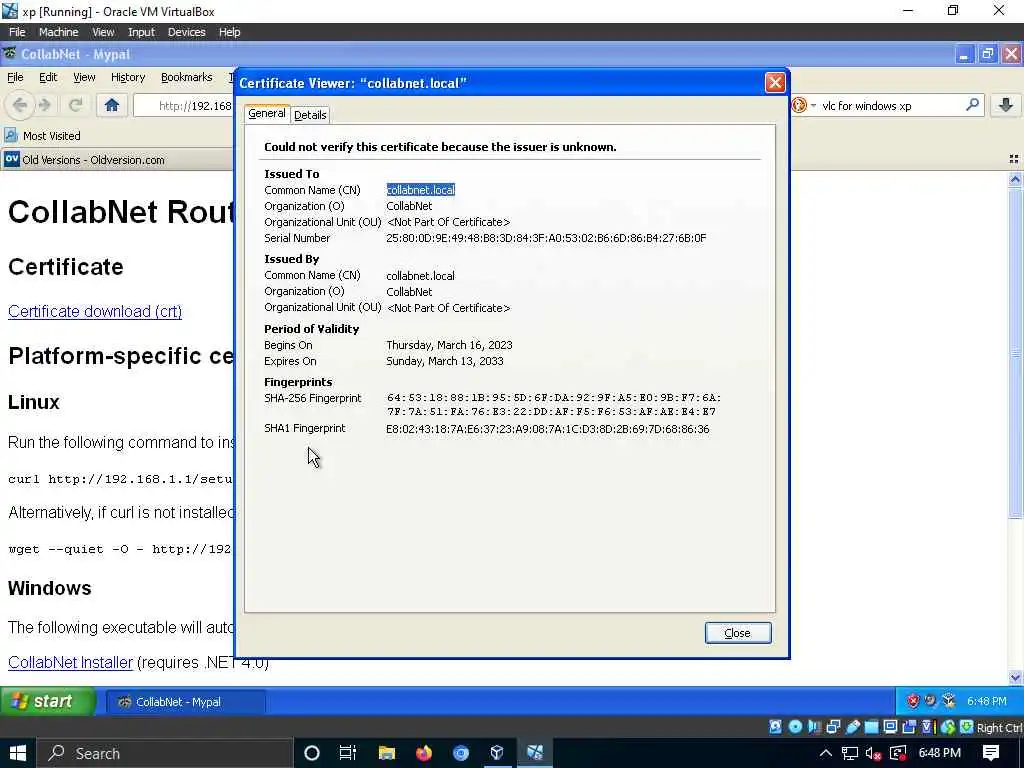Reload the page with the refresh icon
Screen dimensions: 1024x768
point(76,105)
